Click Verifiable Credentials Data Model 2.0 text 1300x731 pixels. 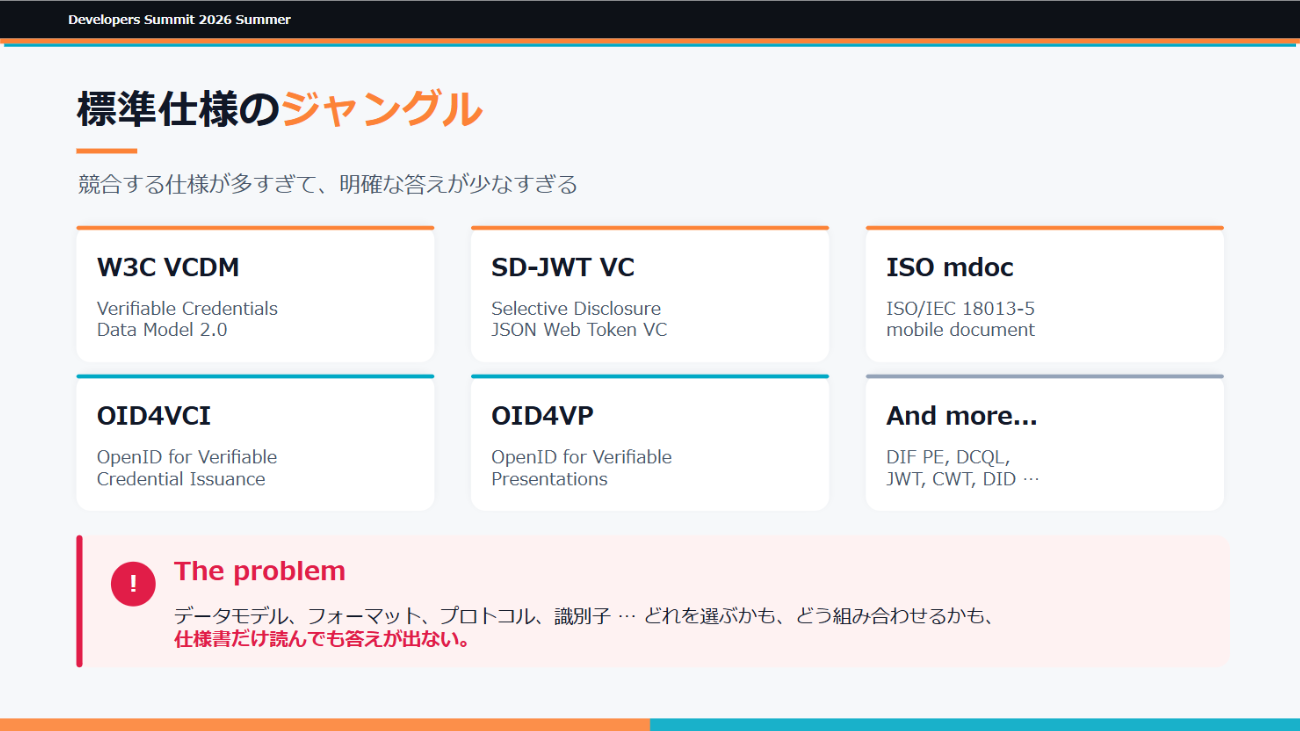click(187, 319)
